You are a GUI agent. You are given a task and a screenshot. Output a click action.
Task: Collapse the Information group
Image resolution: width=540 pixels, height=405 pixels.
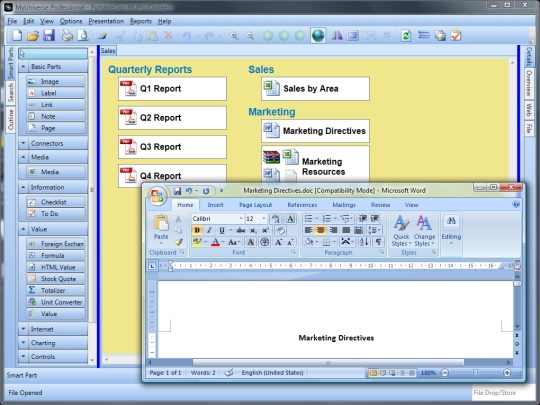point(53,187)
